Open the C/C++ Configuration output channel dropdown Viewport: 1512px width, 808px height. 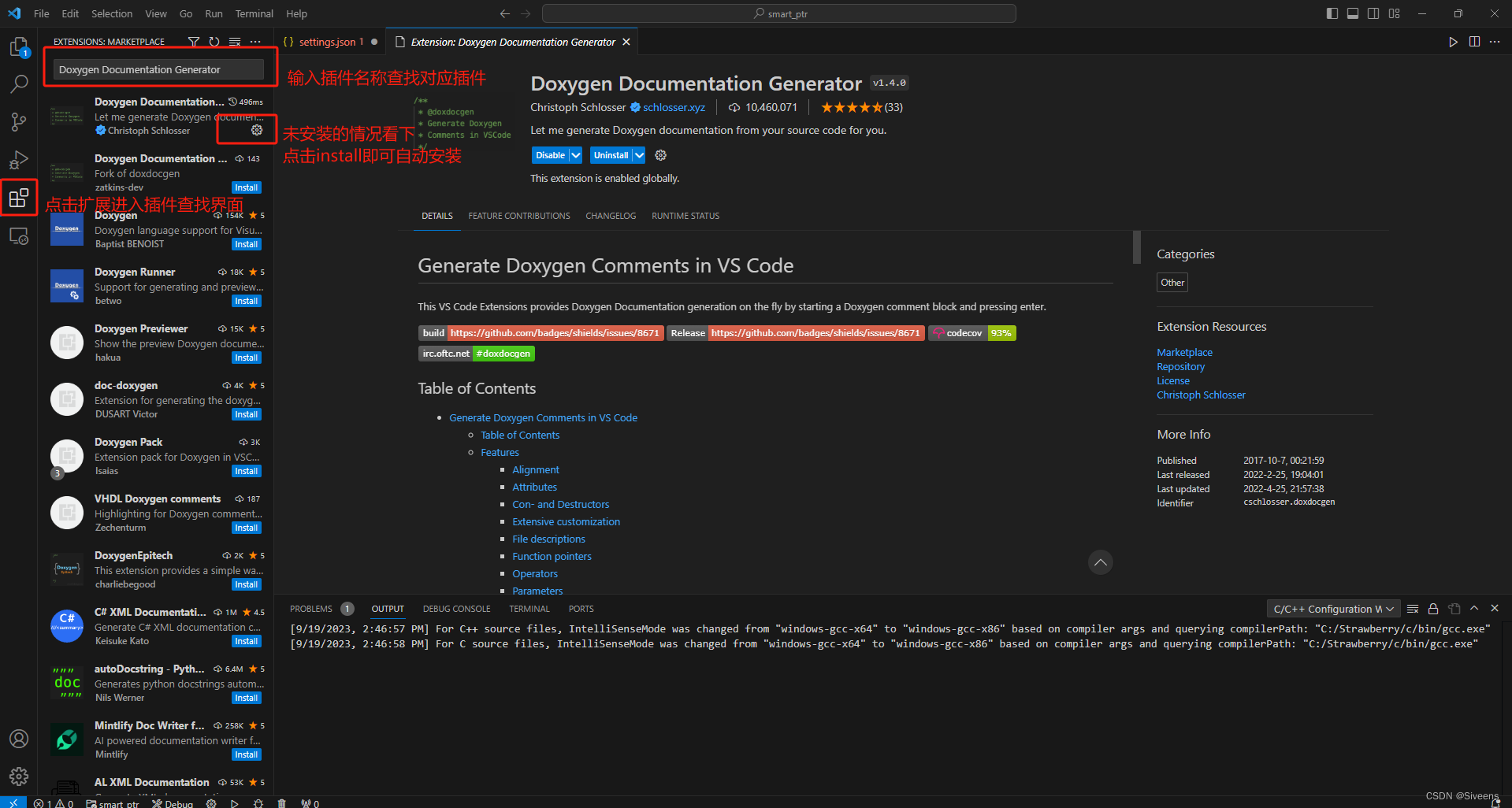1333,609
